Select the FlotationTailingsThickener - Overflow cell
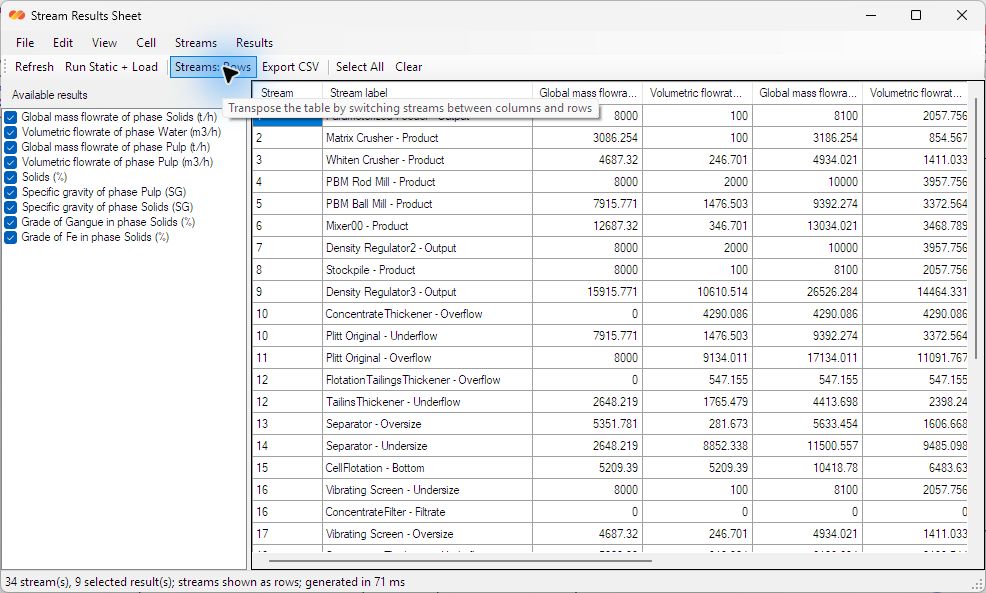This screenshot has height=593, width=986. (427, 380)
